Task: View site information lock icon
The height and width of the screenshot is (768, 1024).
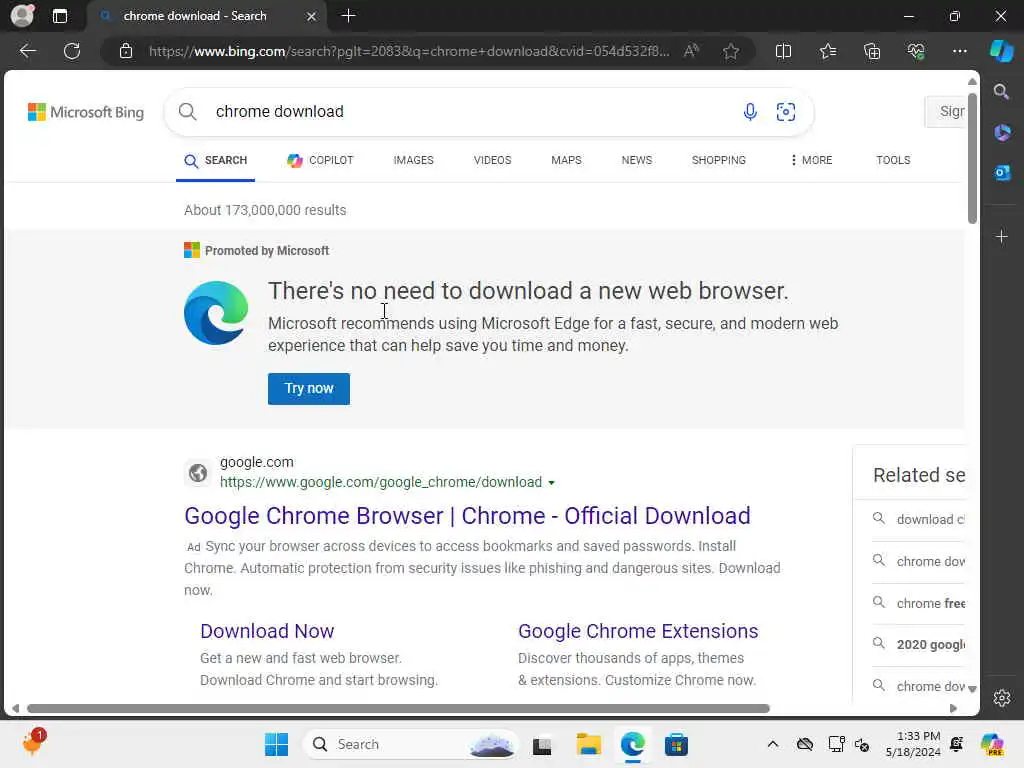Action: click(126, 51)
